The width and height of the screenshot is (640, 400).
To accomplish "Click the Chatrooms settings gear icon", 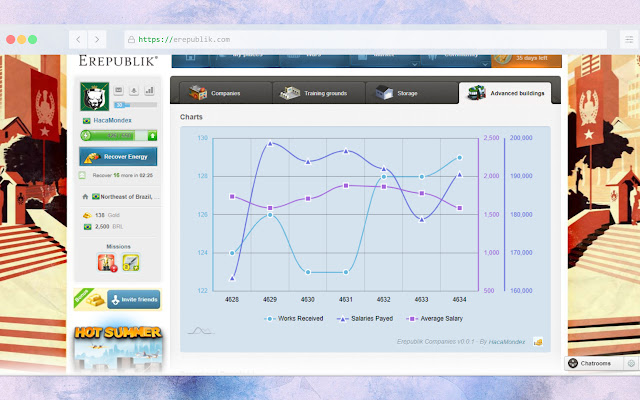I will [630, 363].
